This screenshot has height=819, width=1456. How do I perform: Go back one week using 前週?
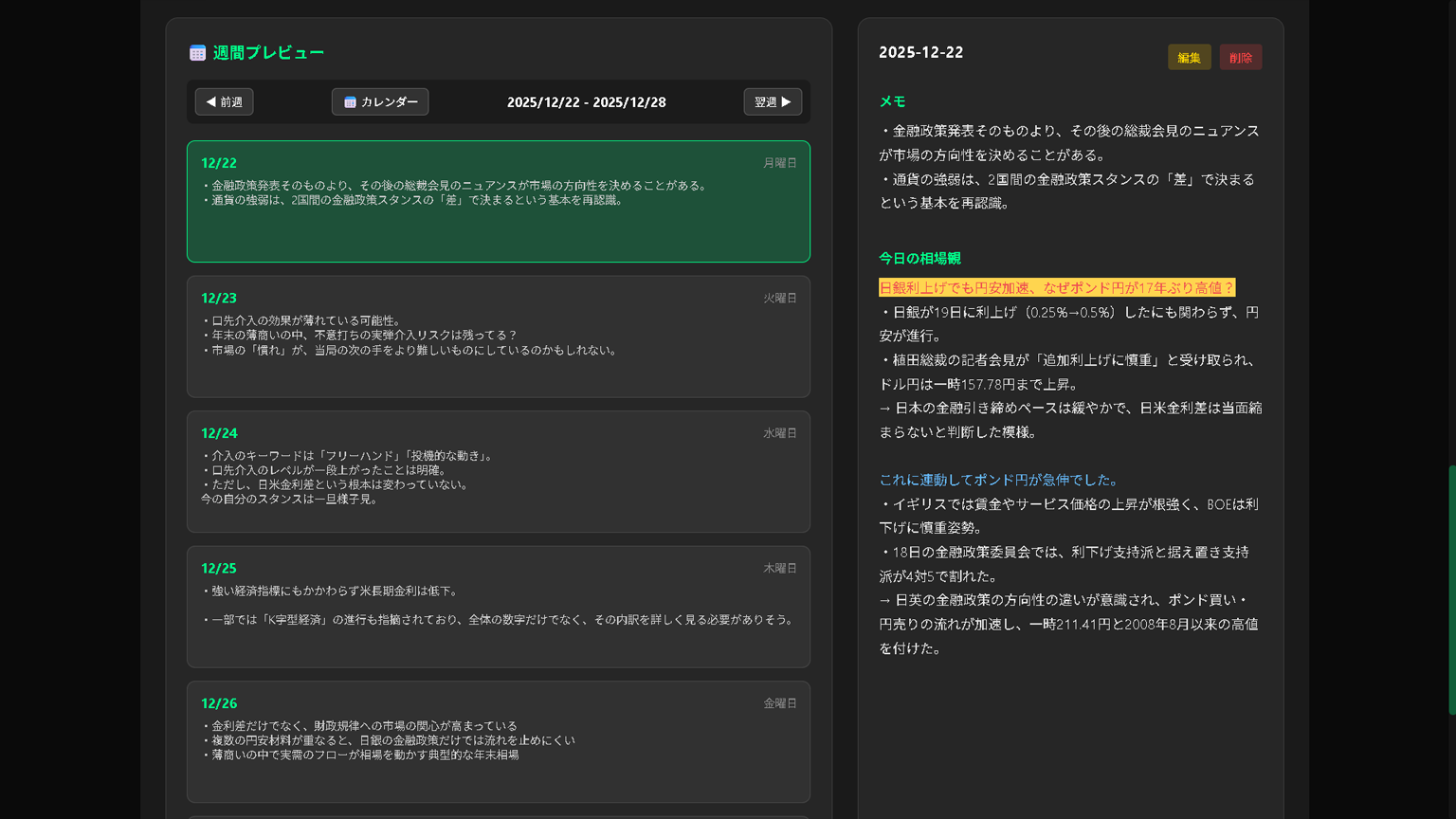(x=224, y=101)
